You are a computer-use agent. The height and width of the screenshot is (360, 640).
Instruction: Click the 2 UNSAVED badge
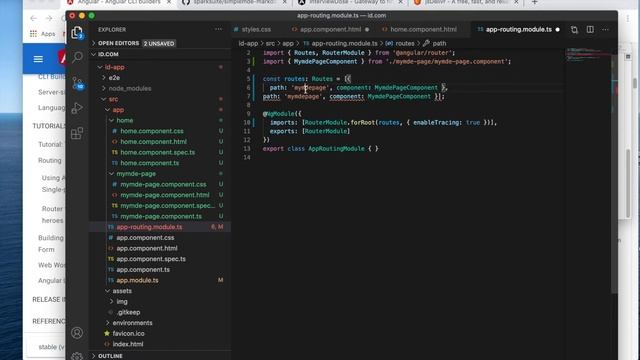(159, 43)
